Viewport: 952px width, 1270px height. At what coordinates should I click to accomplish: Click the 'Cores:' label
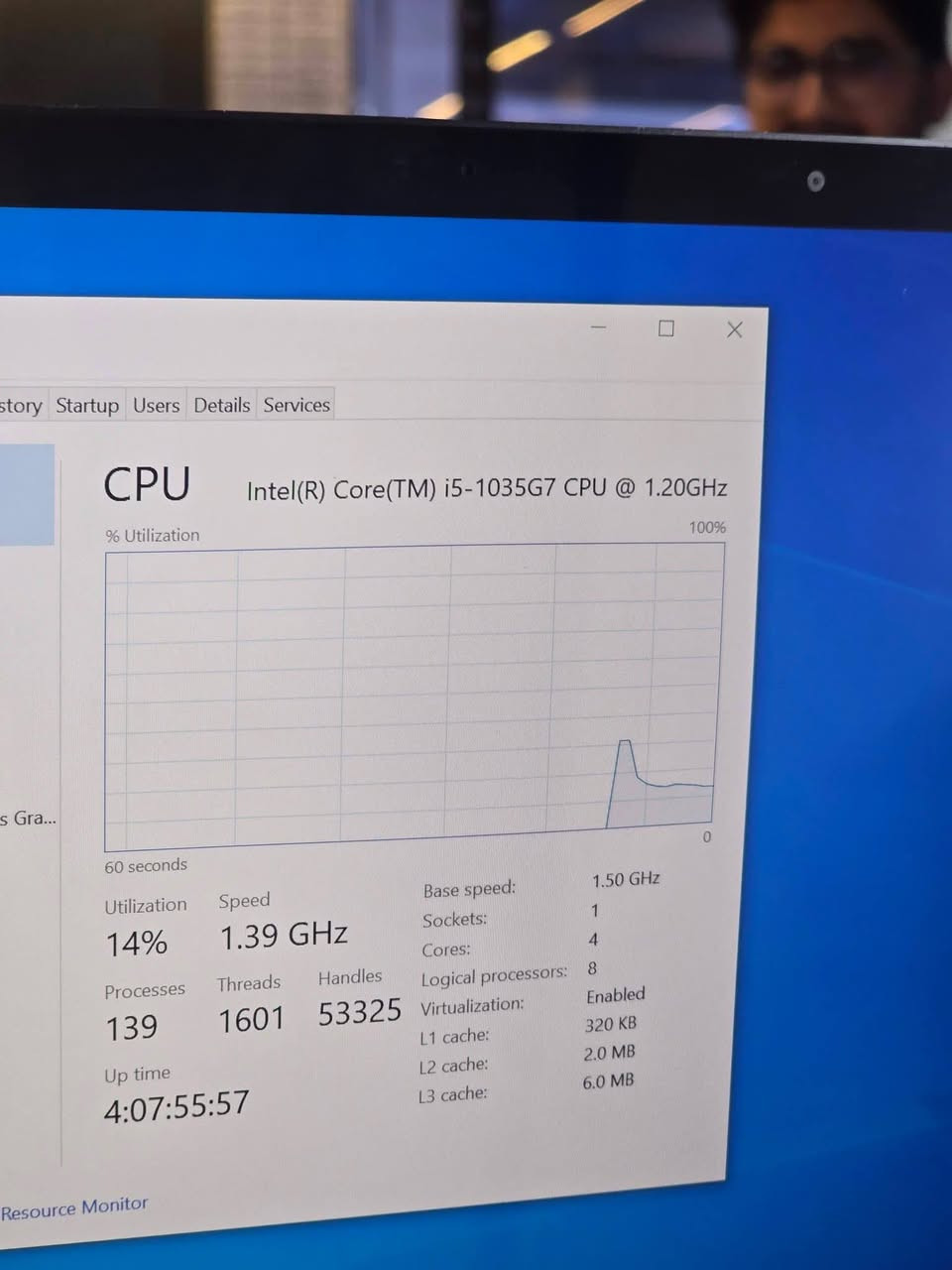tap(446, 950)
